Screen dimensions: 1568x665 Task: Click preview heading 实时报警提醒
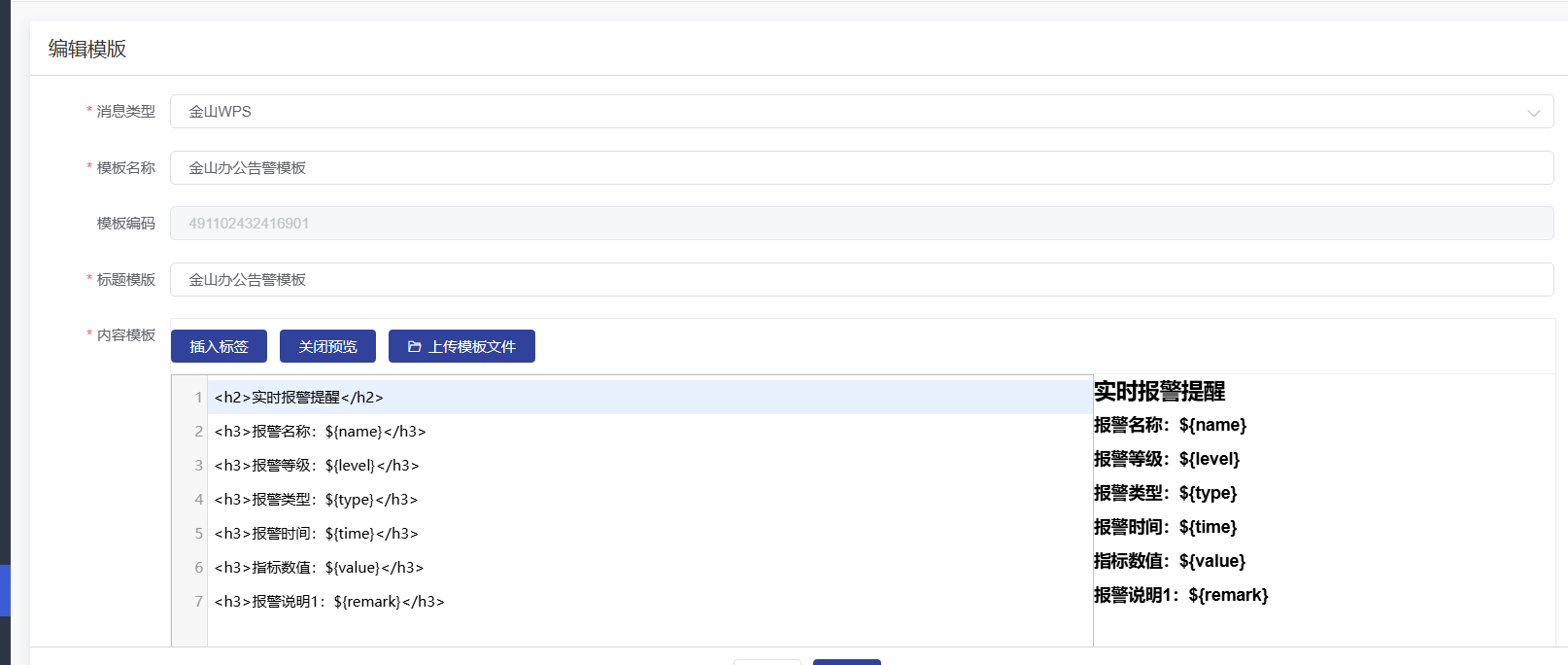(1159, 392)
